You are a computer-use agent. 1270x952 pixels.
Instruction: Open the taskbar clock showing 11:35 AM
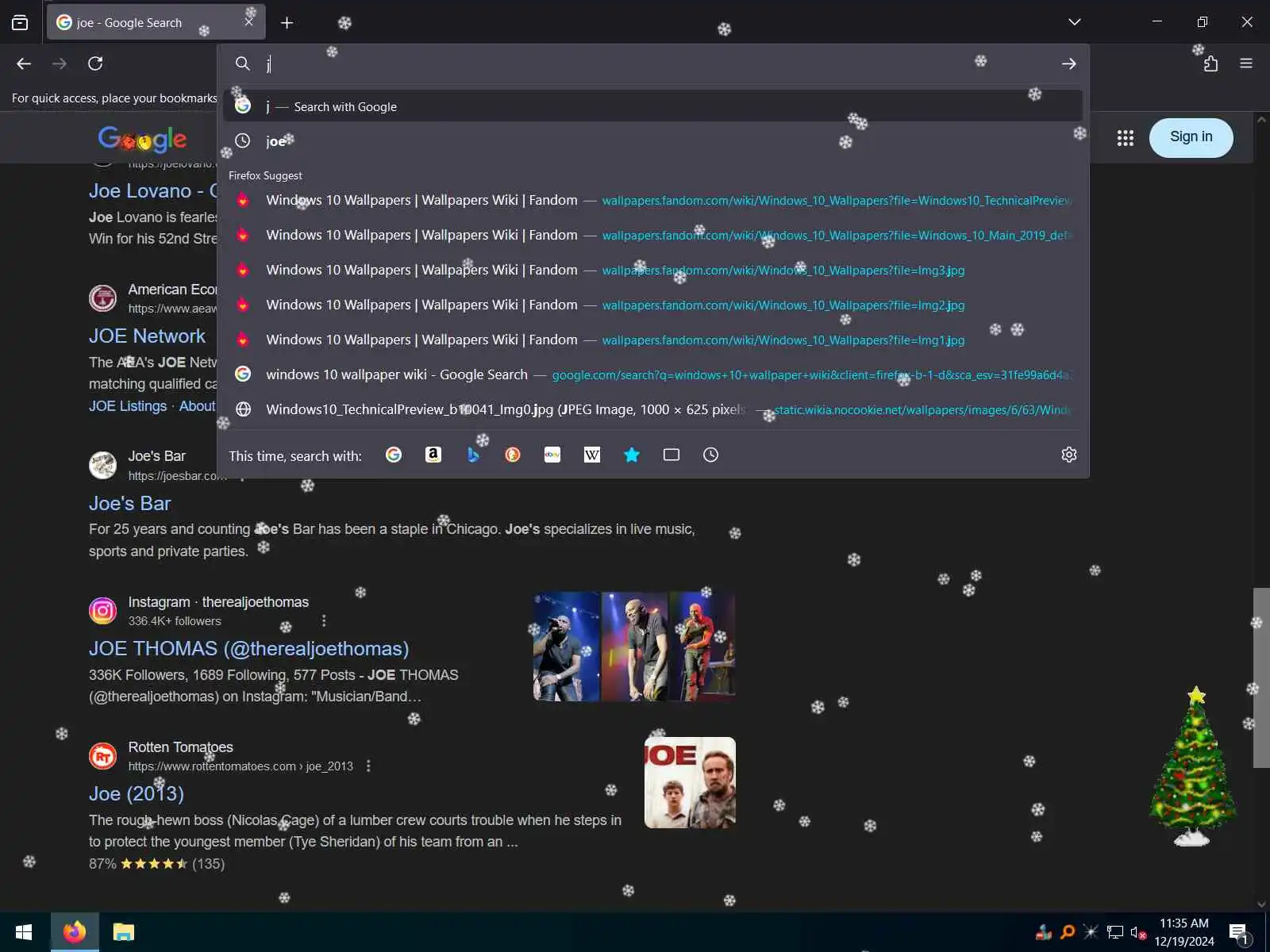point(1184,932)
